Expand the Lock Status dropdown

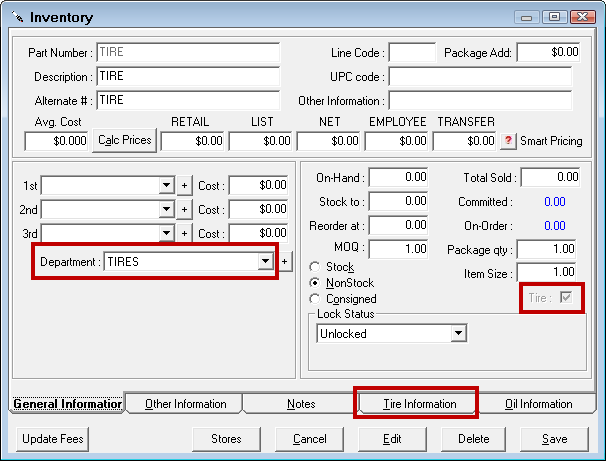(459, 334)
